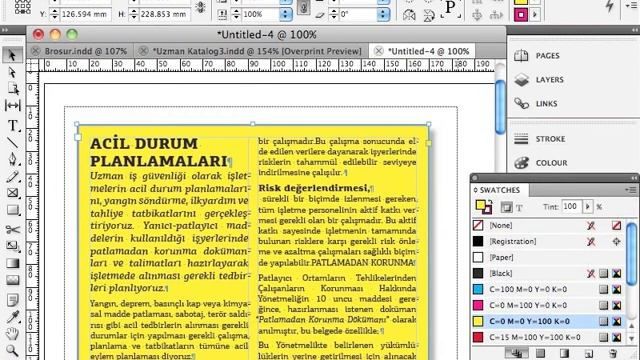This screenshot has width=640, height=360.
Task: Close the Untitled-4 document tab
Action: coord(378,51)
